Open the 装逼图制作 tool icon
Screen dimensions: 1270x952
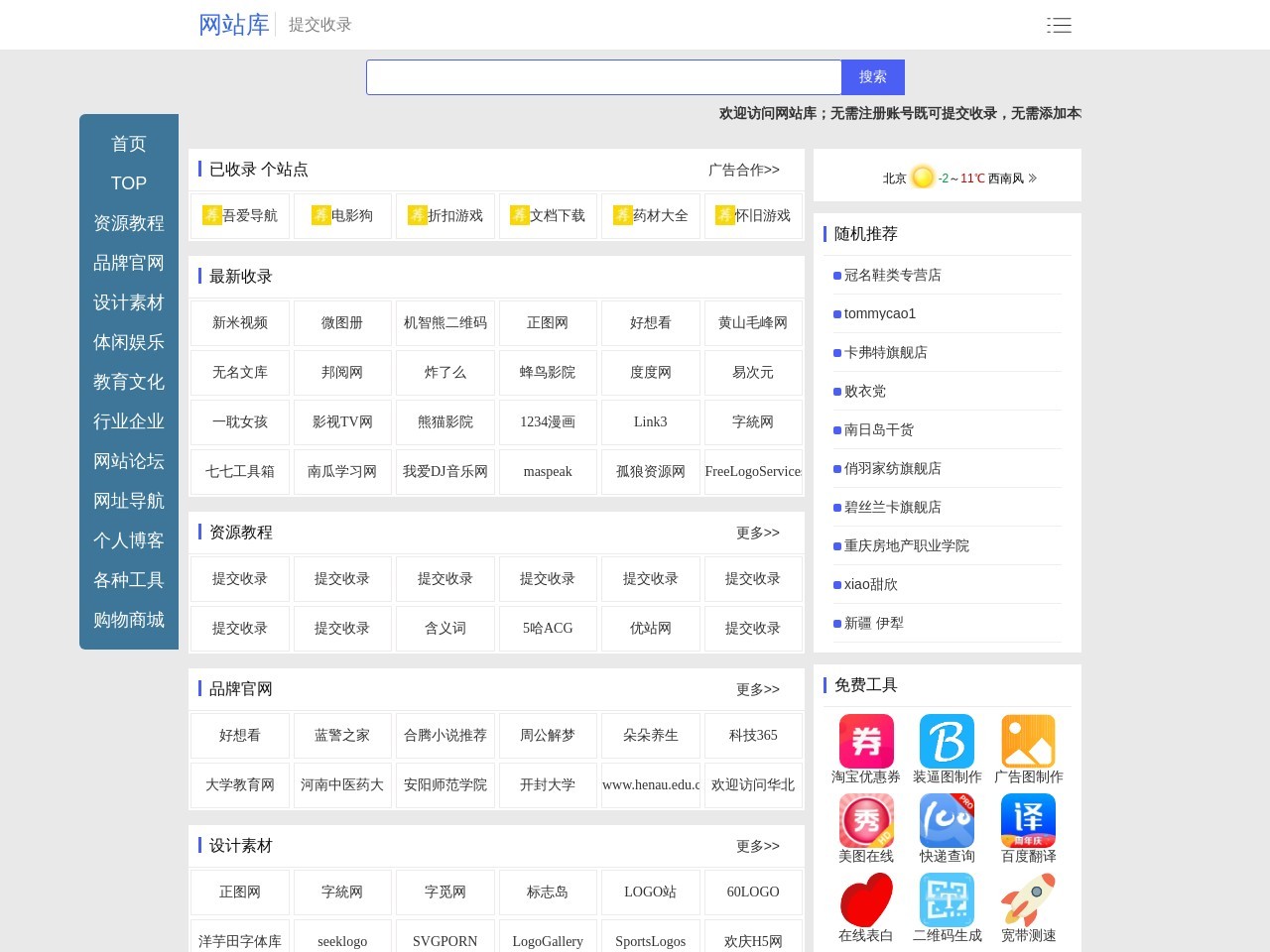pyautogui.click(x=947, y=742)
